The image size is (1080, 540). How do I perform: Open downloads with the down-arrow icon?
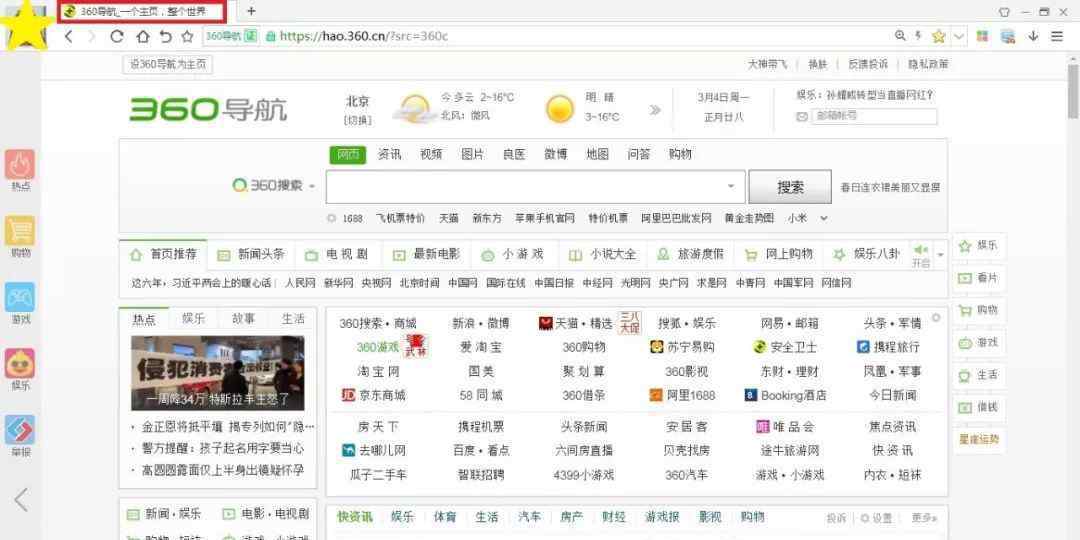(1032, 37)
